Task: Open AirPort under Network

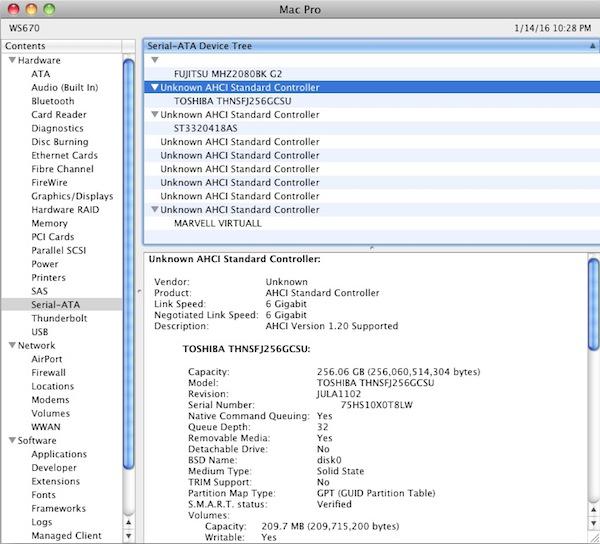Action: pos(47,359)
